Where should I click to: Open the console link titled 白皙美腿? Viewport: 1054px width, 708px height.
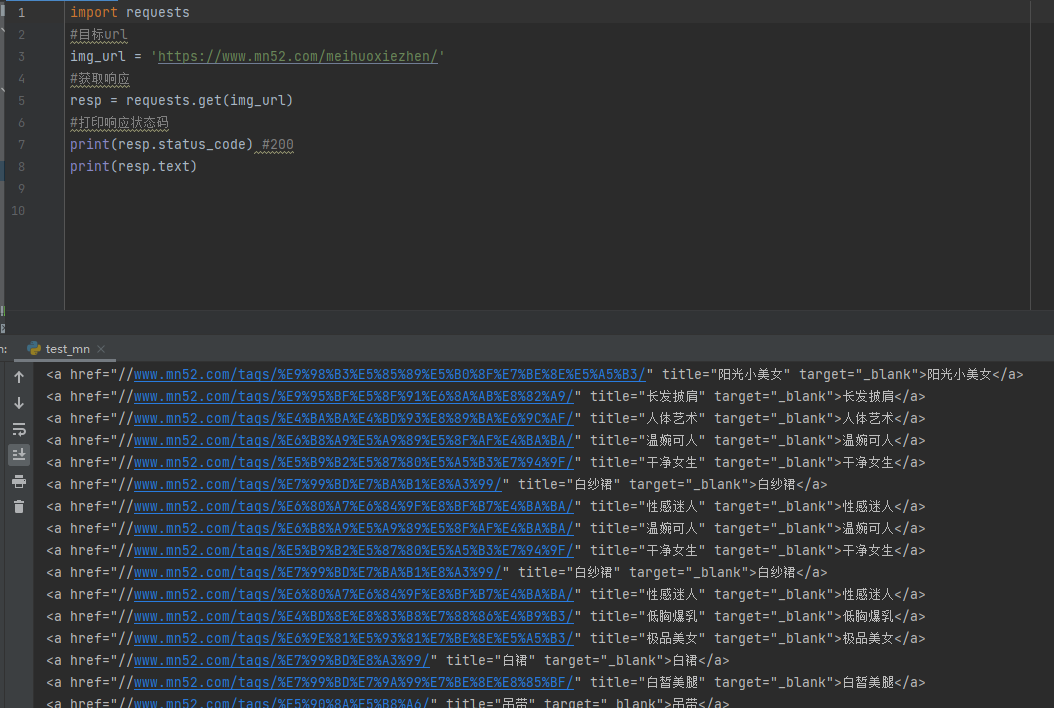pos(354,682)
